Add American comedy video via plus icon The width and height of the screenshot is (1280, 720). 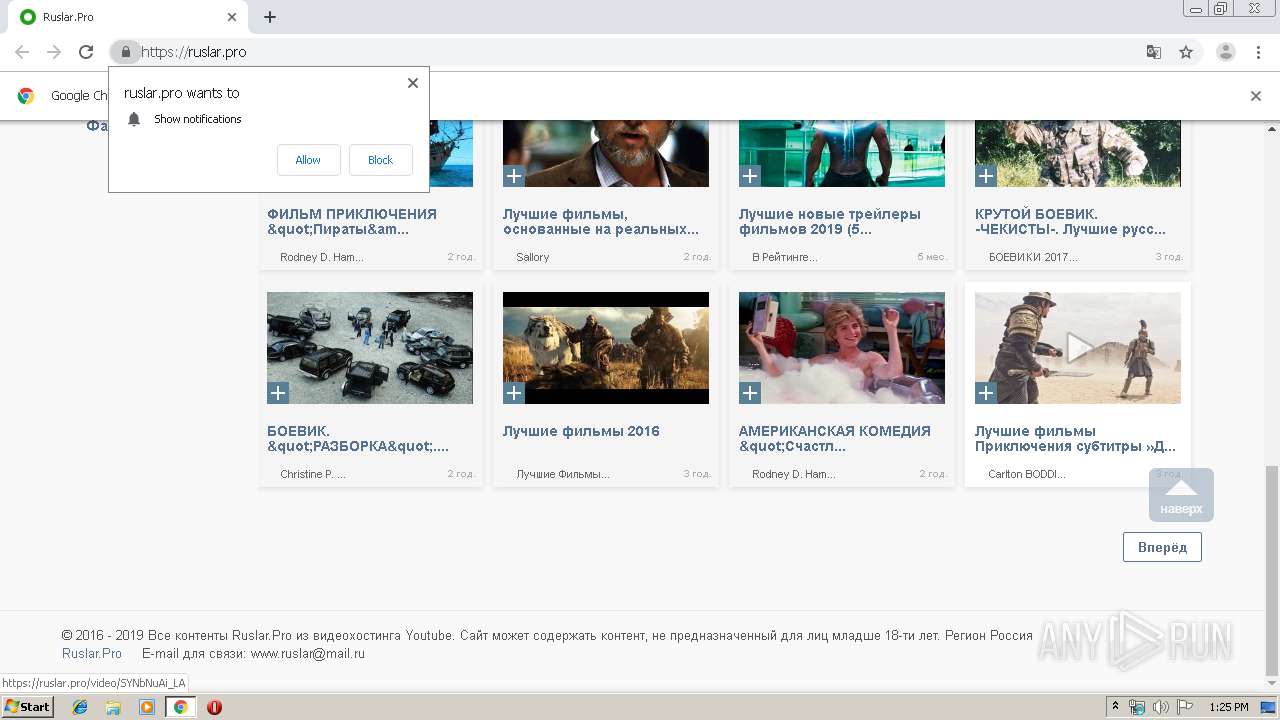point(750,393)
